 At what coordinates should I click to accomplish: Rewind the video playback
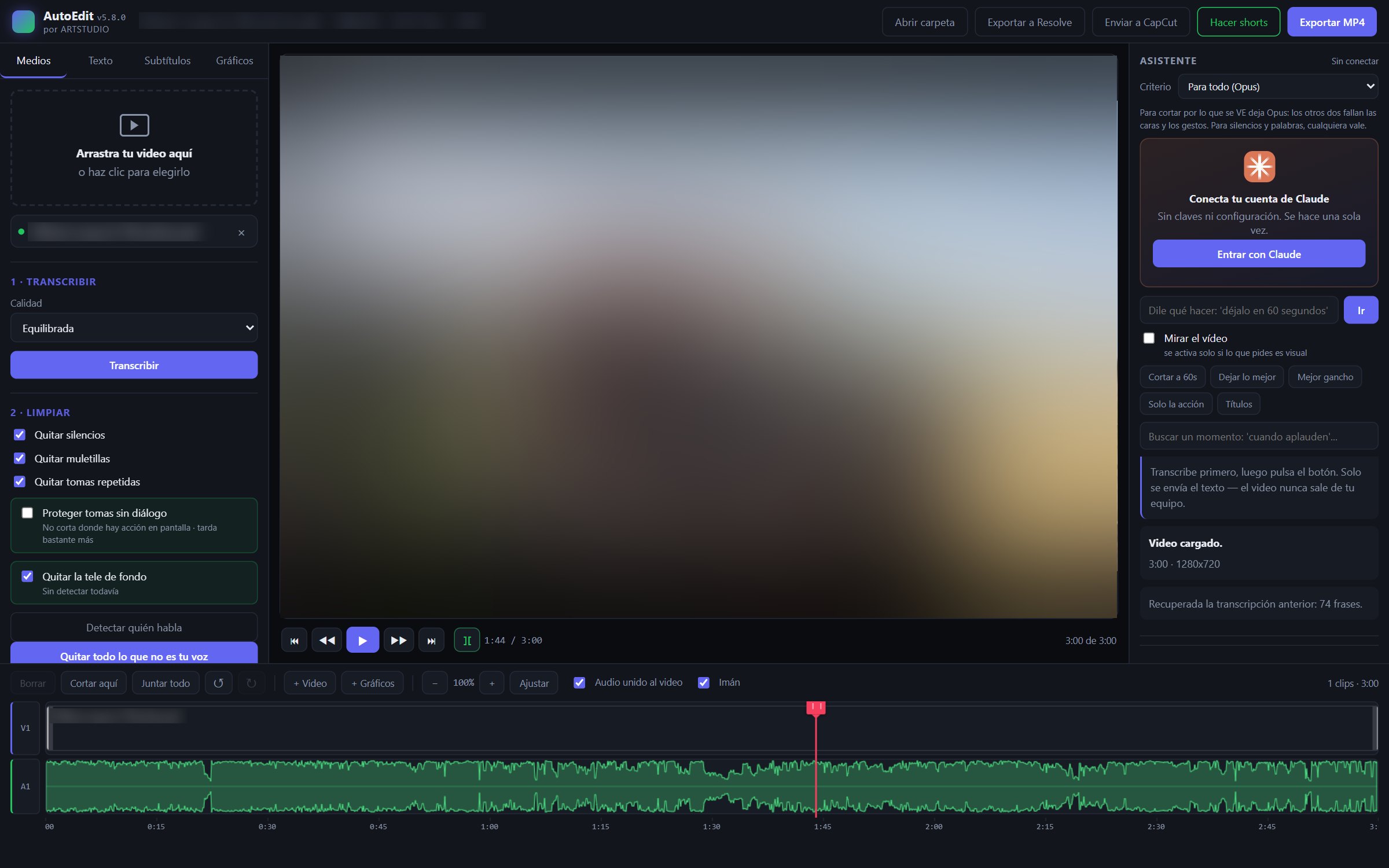point(327,640)
